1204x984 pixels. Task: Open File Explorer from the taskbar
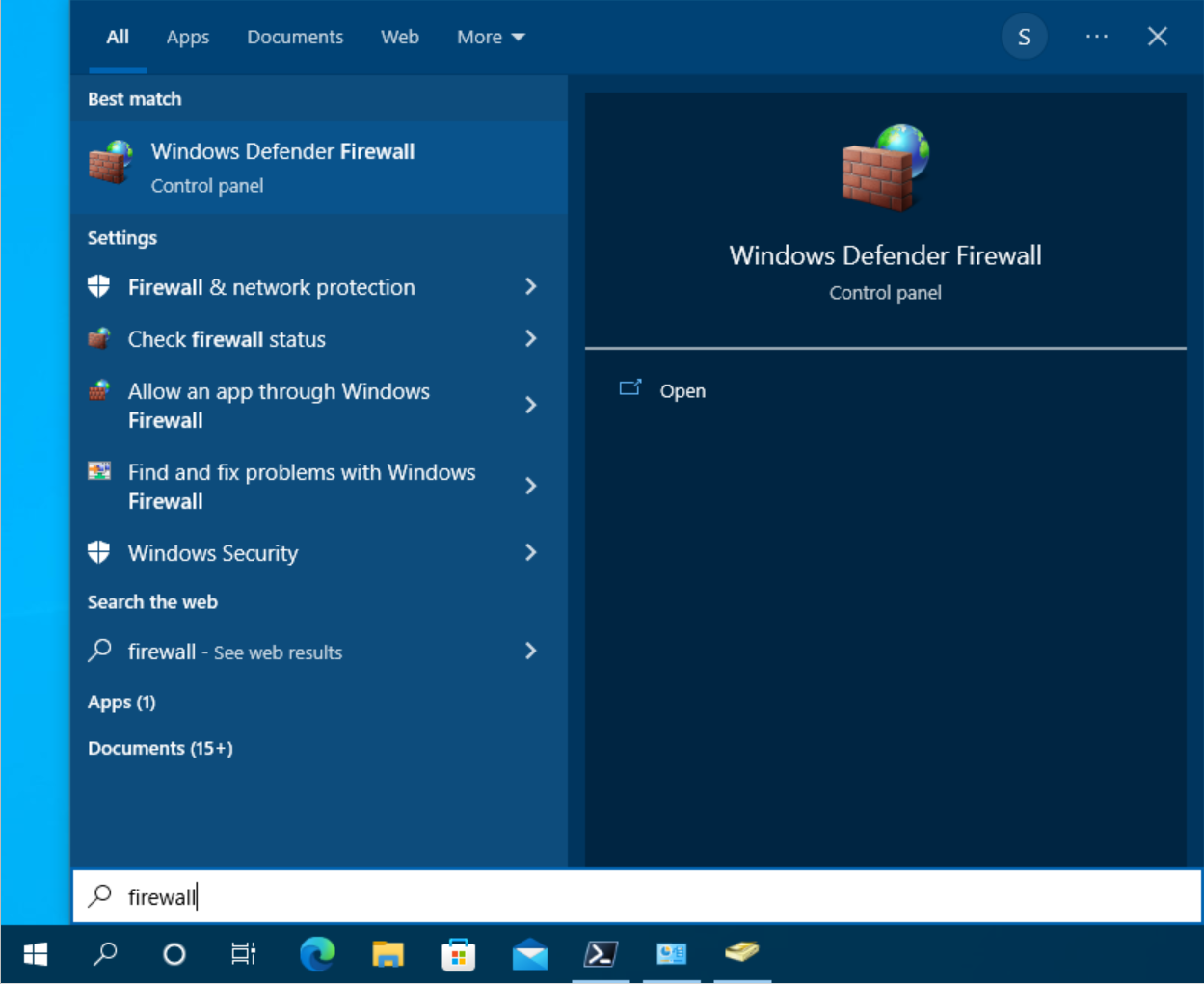[388, 954]
